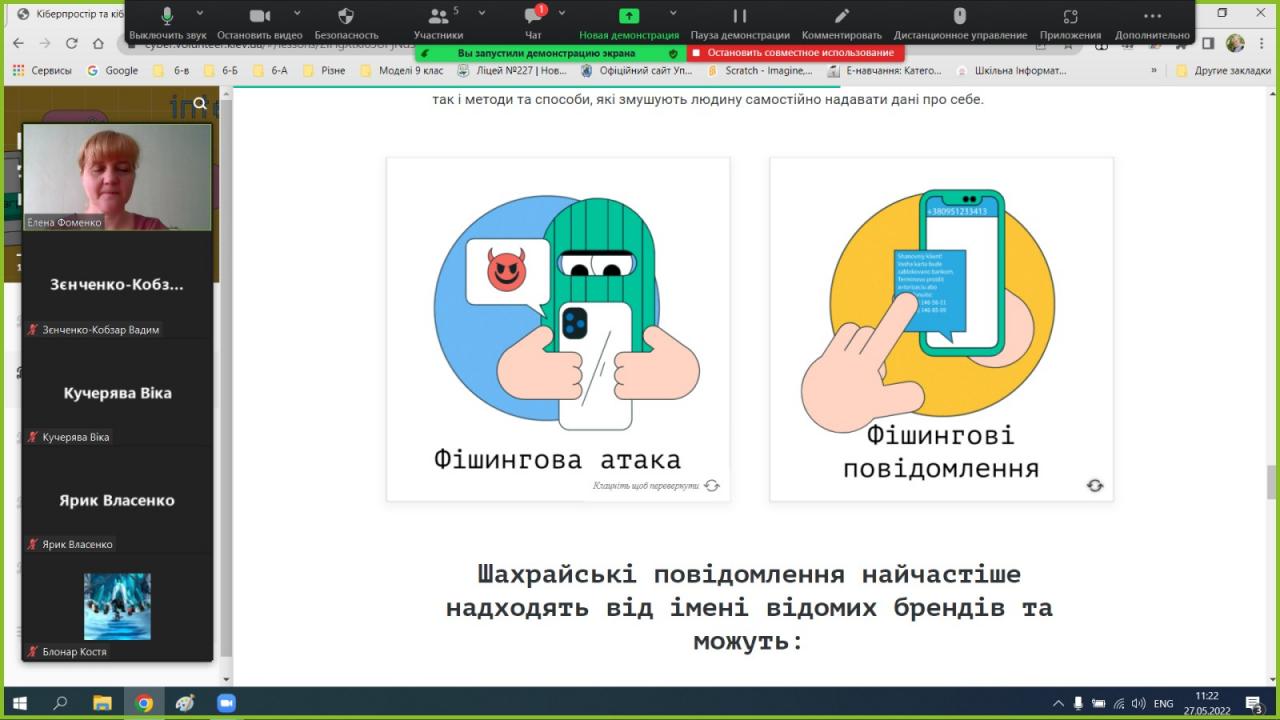
Task: Open Apps in the Zoom toolbar
Action: click(x=1070, y=17)
